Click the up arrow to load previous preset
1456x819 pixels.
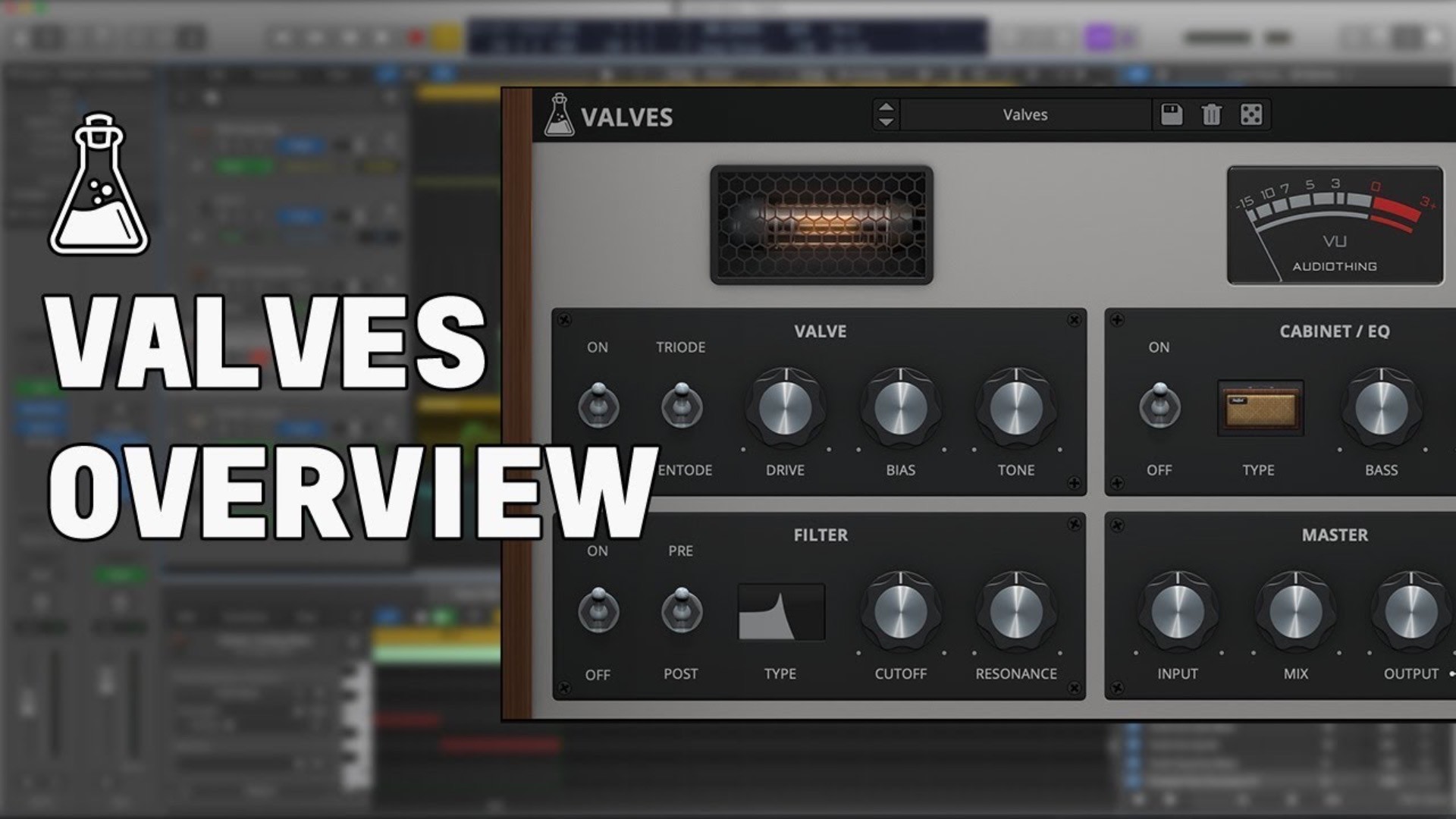point(885,107)
